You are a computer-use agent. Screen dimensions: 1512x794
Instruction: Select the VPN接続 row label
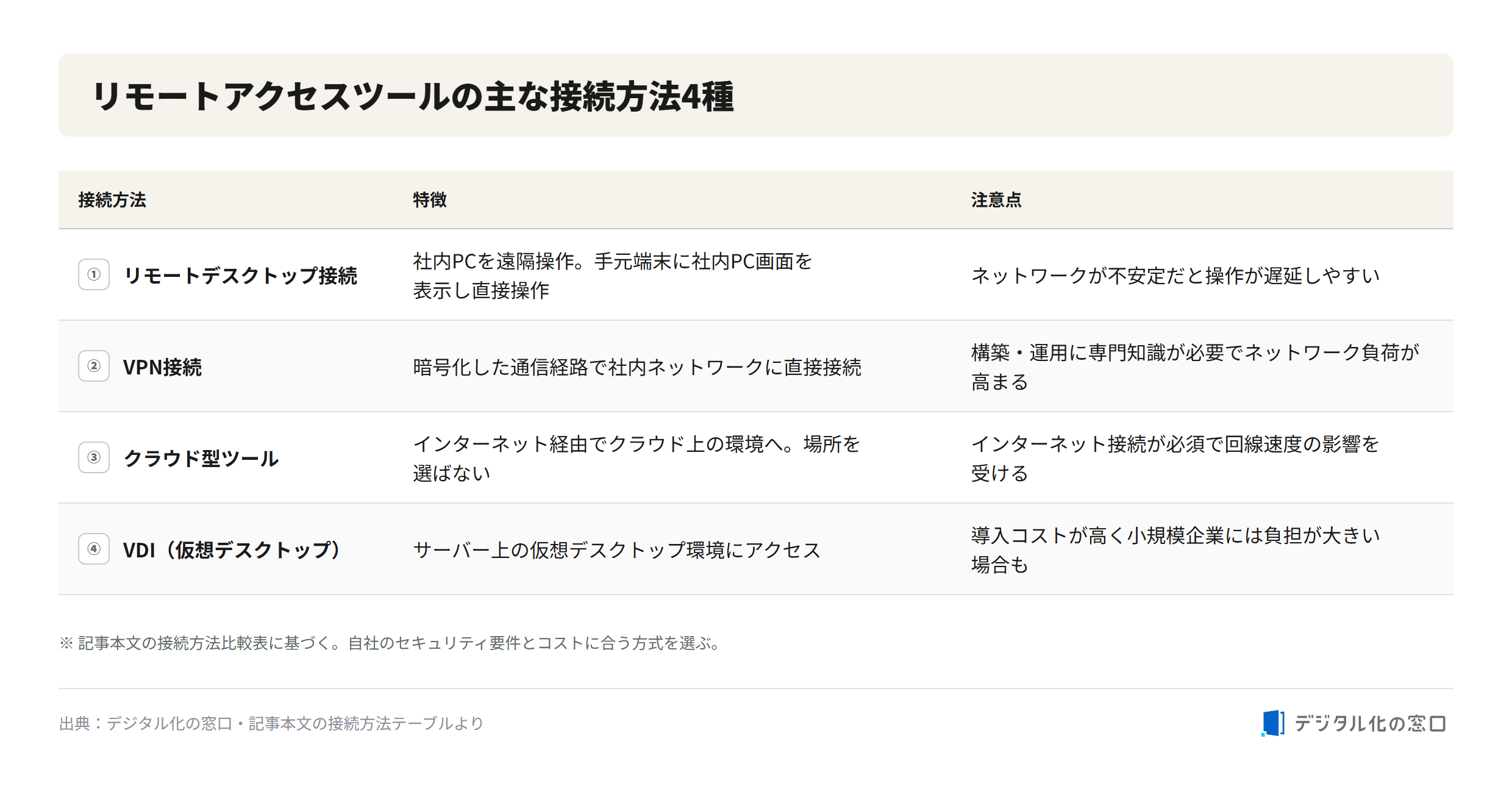coord(162,367)
